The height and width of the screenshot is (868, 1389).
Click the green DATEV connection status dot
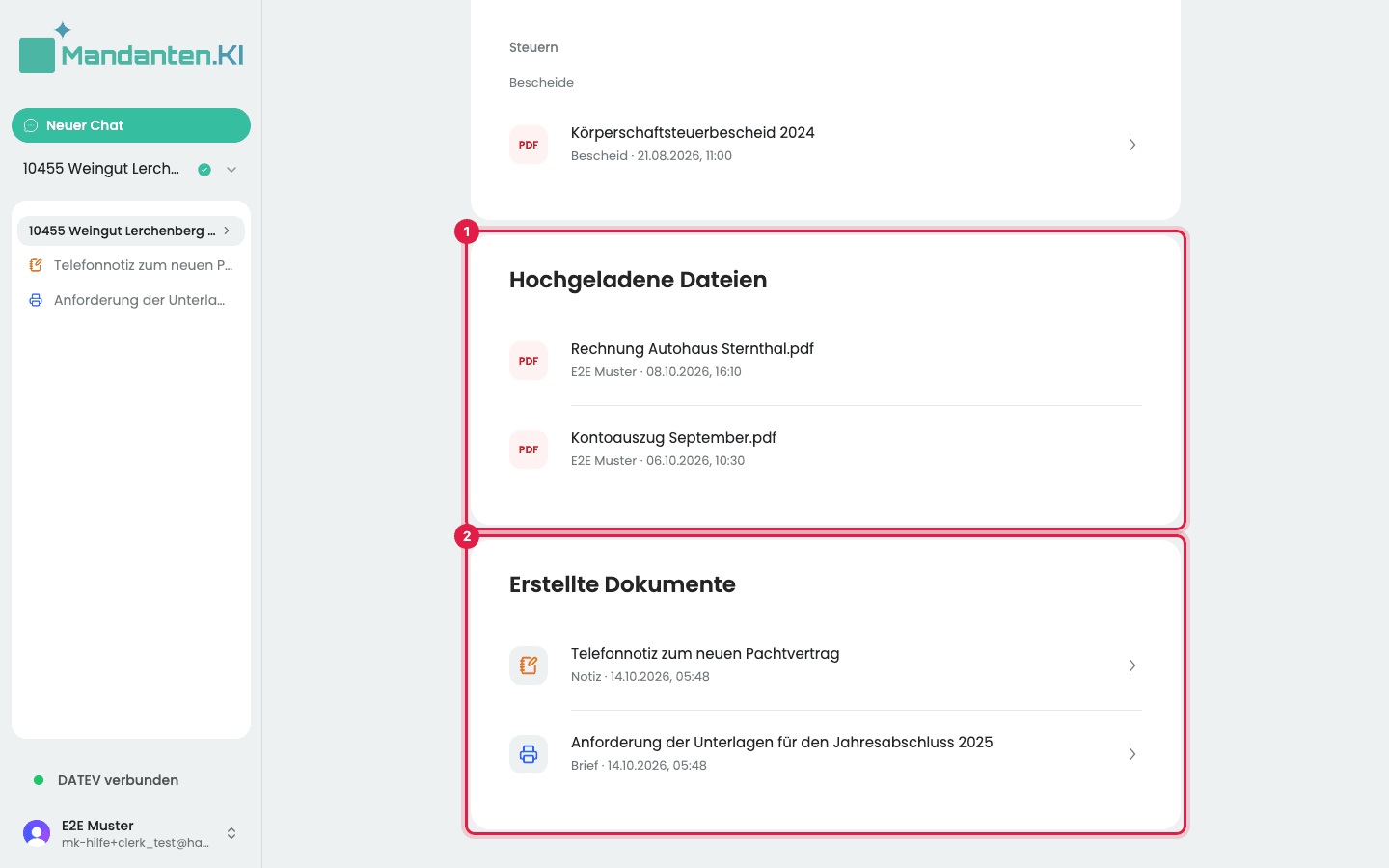tap(39, 780)
